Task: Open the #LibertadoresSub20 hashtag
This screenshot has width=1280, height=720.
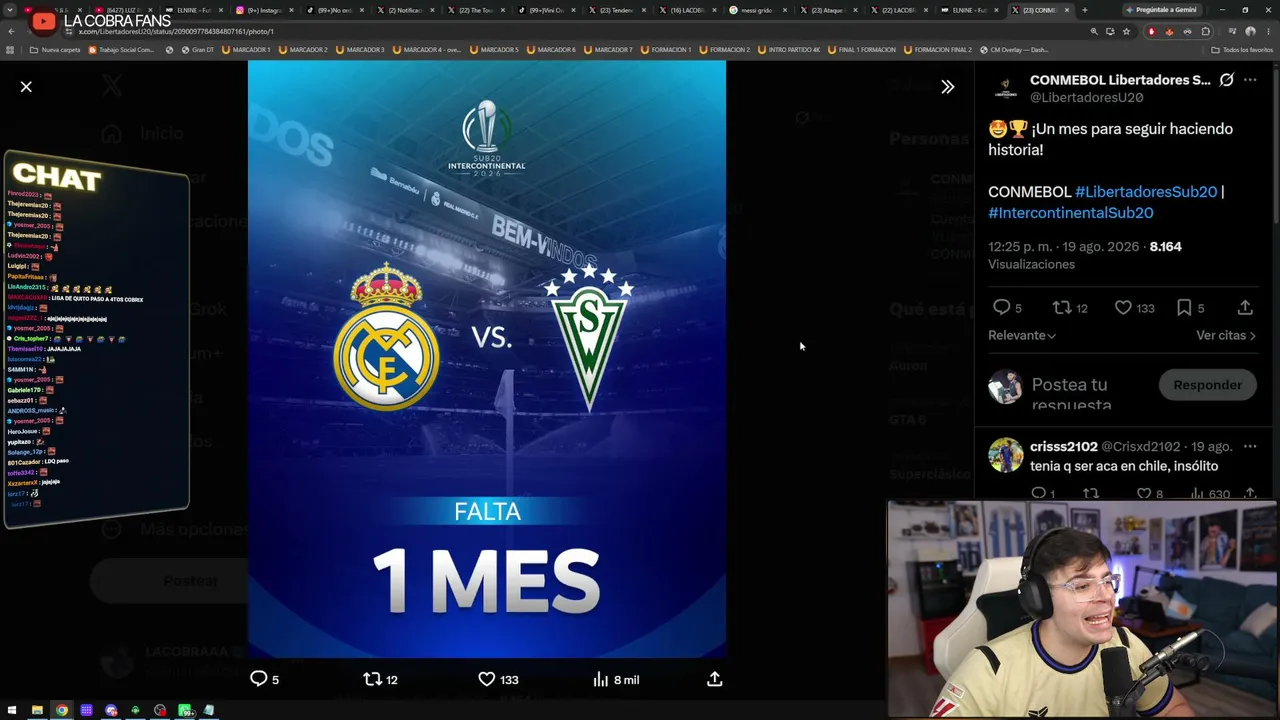Action: [1146, 192]
